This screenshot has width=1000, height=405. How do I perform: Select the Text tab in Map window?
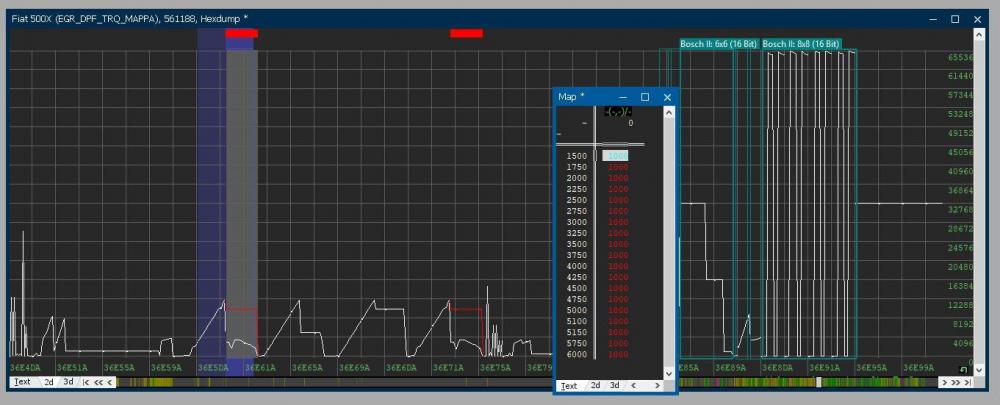(x=569, y=385)
